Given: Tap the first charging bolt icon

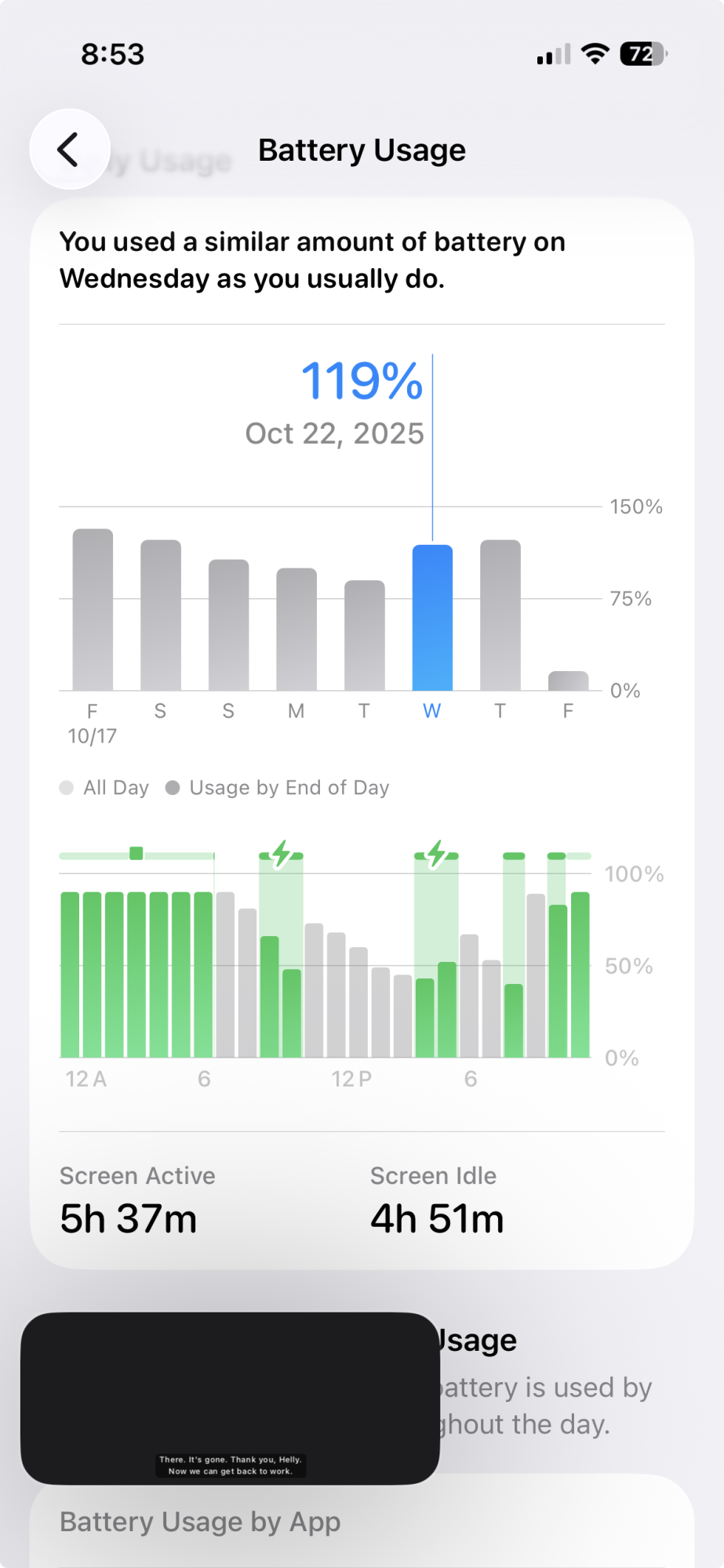Looking at the screenshot, I should [x=281, y=854].
